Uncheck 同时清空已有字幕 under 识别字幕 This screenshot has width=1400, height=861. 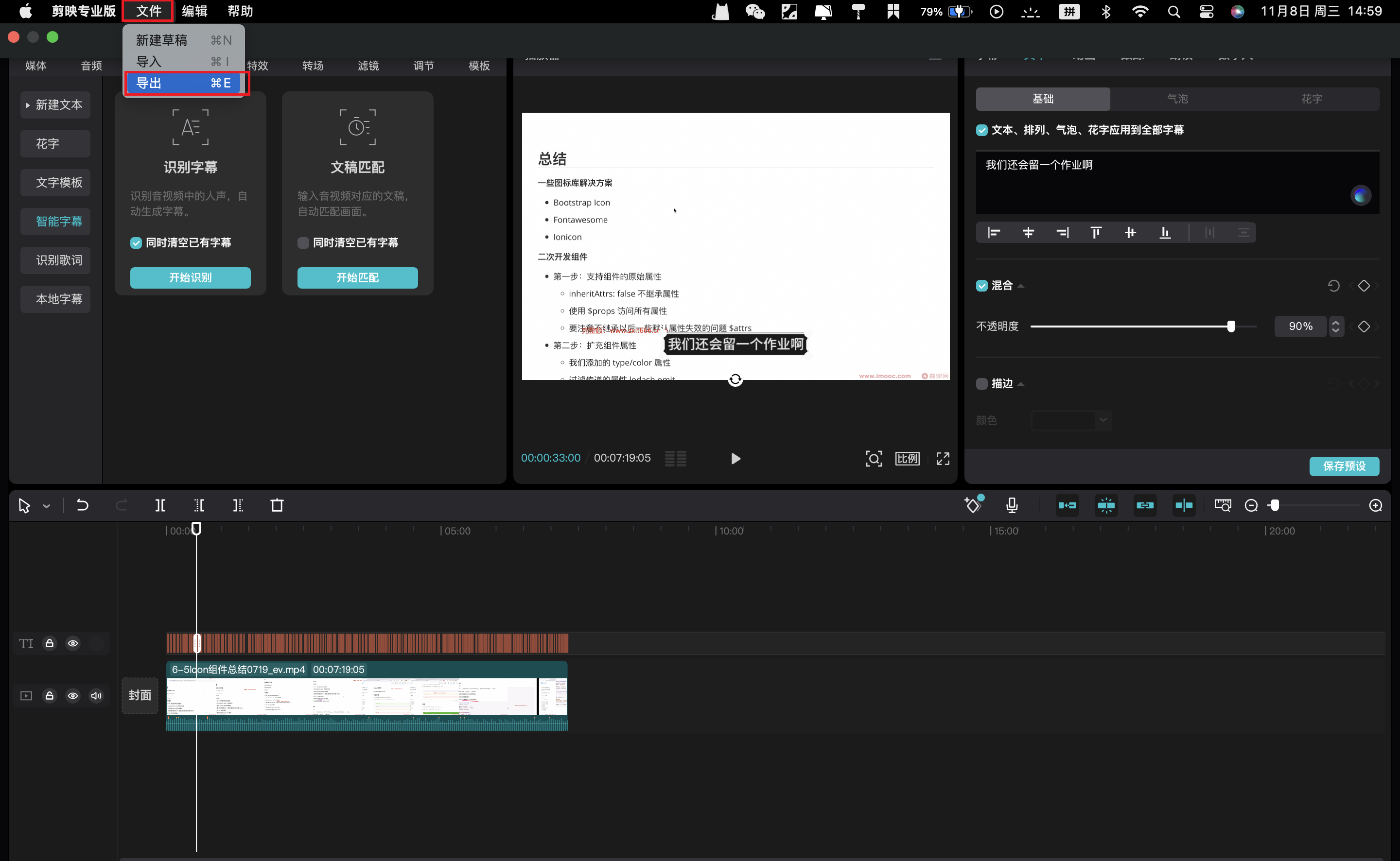136,242
